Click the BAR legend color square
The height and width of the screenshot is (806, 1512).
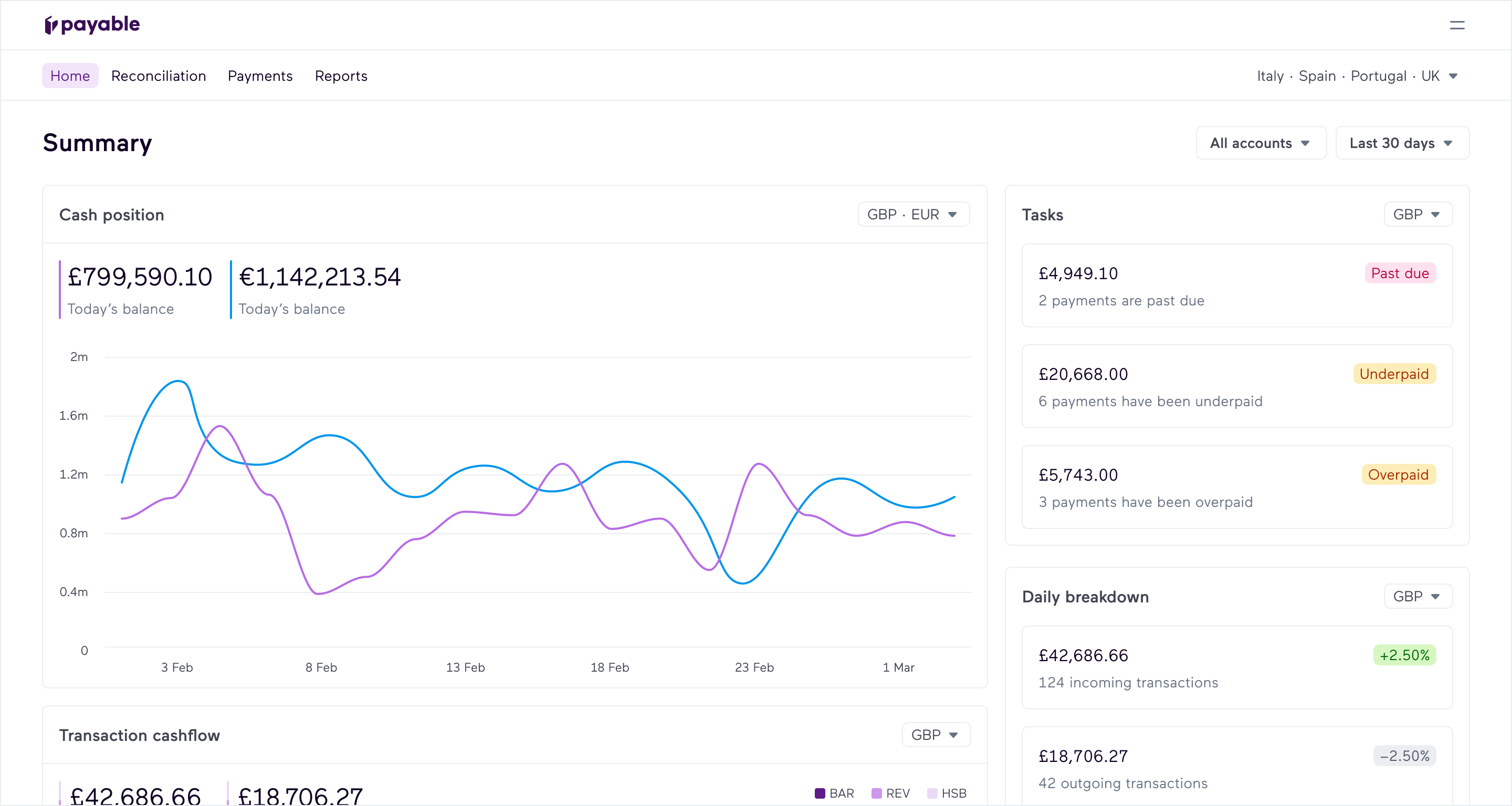pos(820,793)
